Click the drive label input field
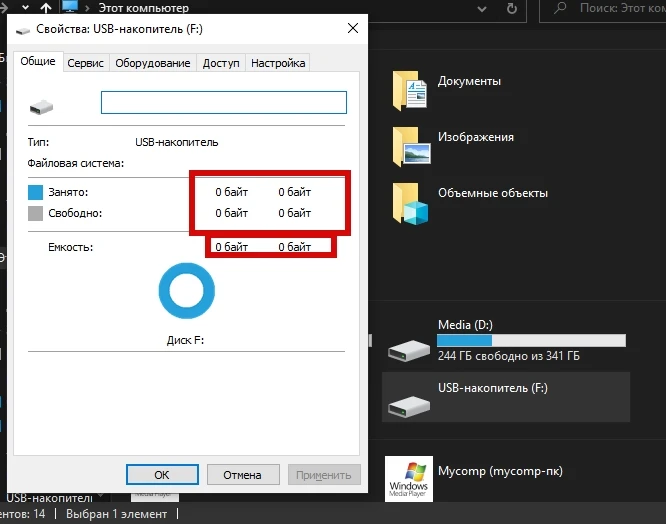The height and width of the screenshot is (524, 666). 224,102
